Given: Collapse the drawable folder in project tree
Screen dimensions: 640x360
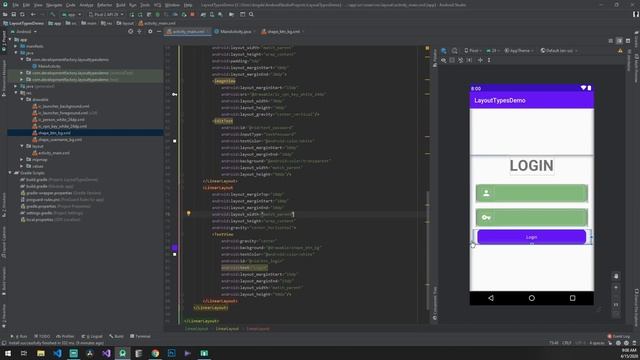Looking at the screenshot, I should coord(22,99).
